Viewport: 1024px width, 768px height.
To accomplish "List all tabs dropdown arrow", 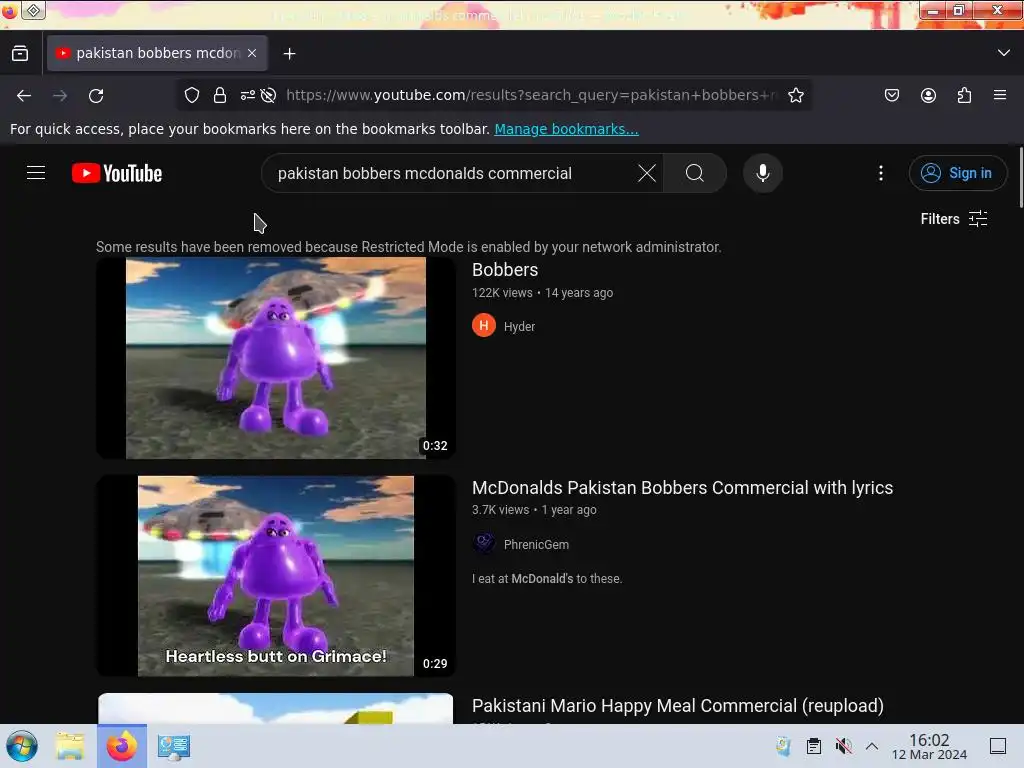I will click(x=1004, y=53).
